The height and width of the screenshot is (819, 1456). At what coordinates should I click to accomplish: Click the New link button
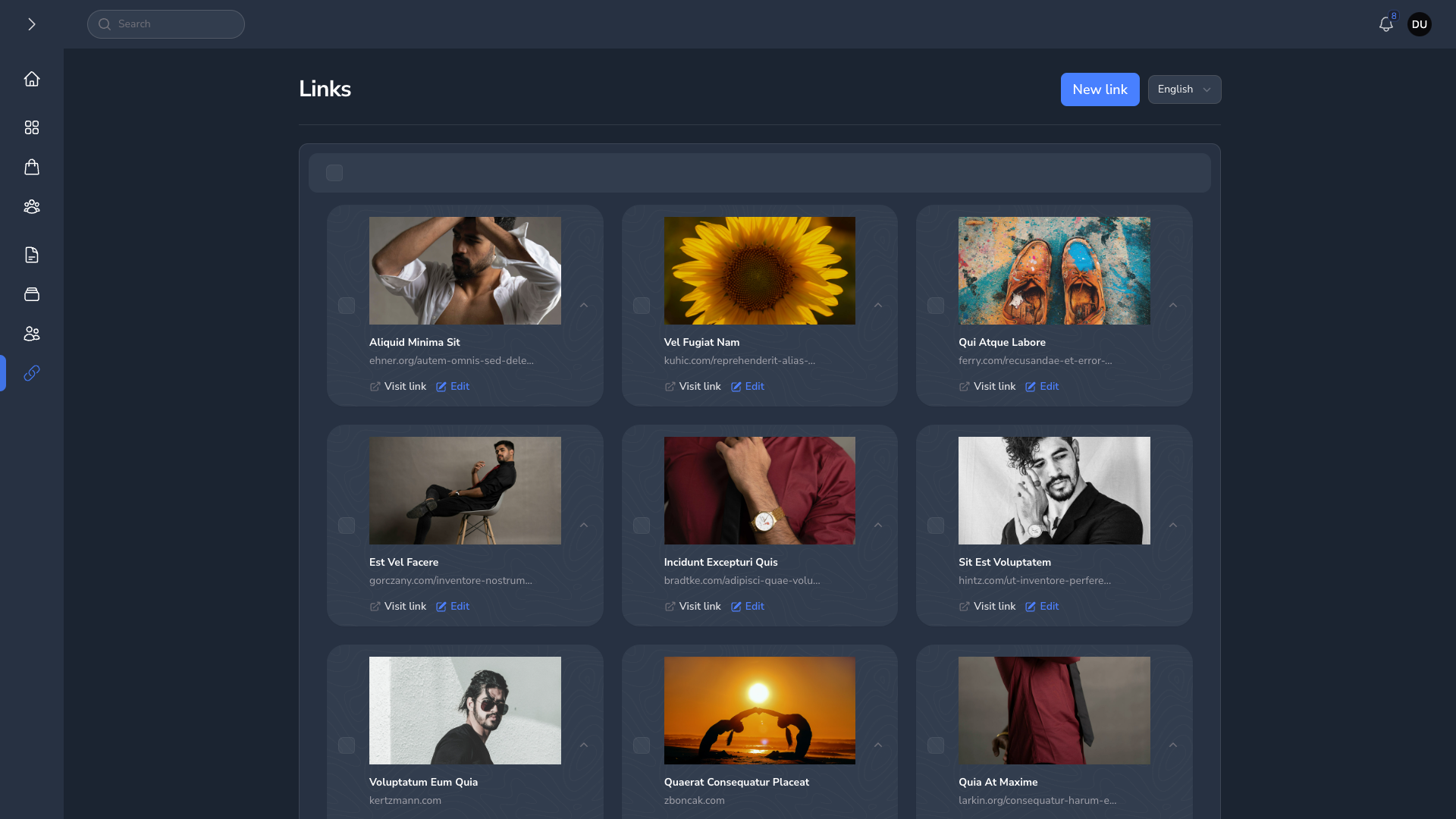point(1100,89)
